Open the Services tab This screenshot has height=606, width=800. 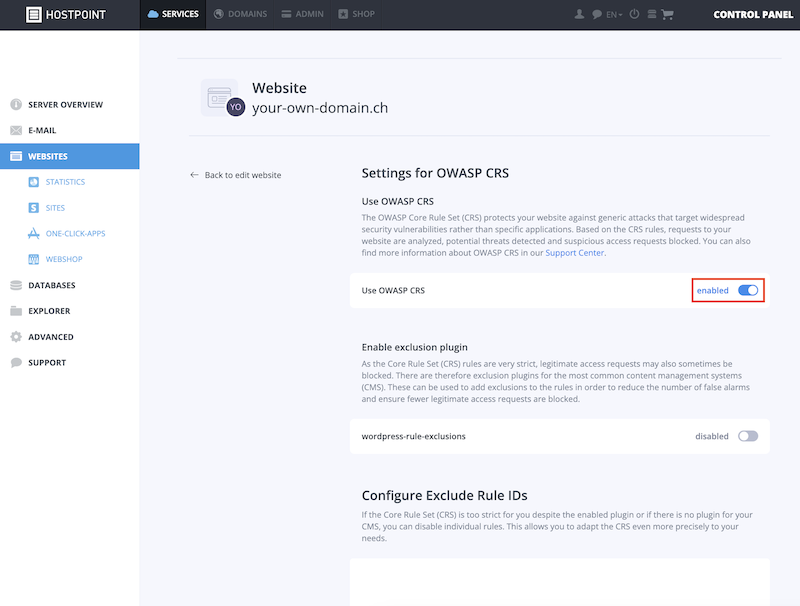173,14
